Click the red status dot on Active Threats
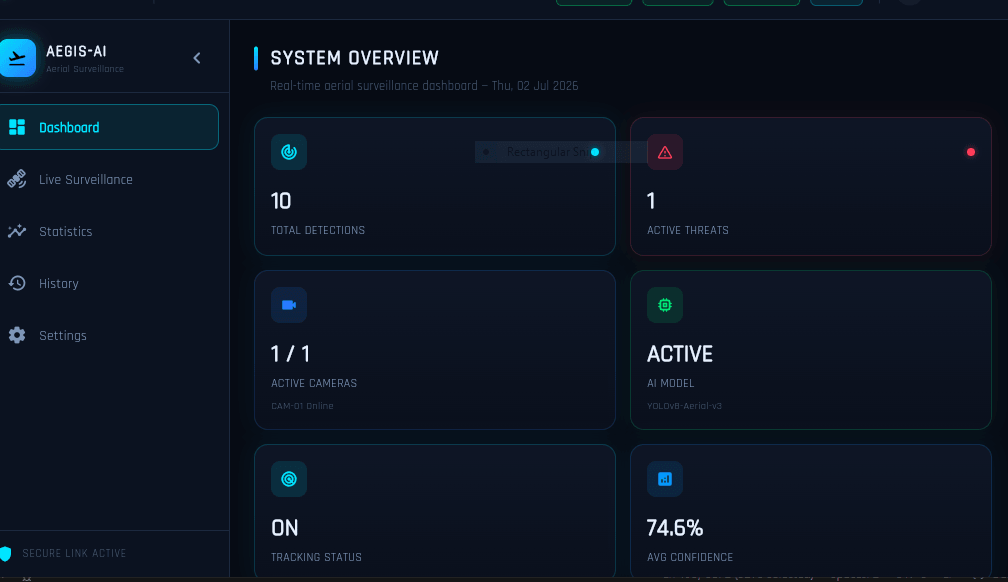Screen dimensions: 1008x582 pos(971,152)
